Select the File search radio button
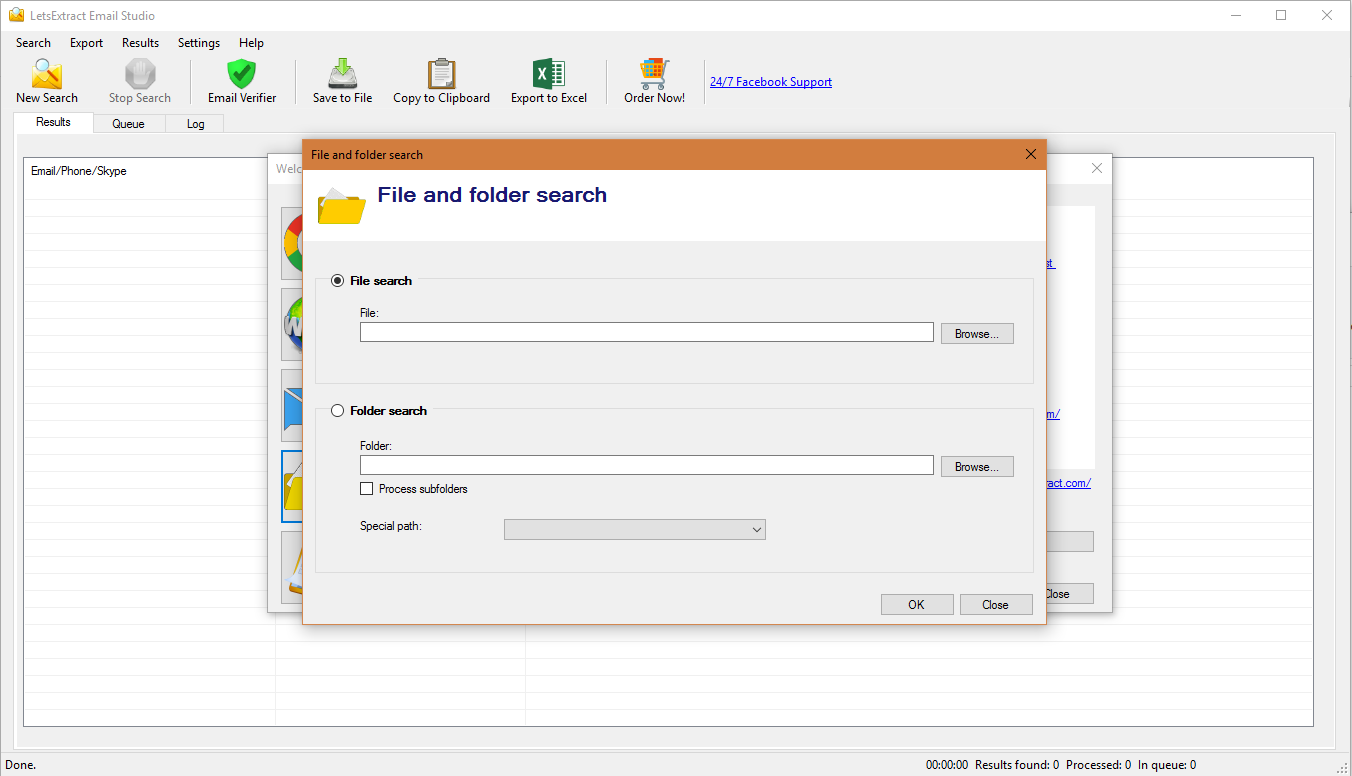The height and width of the screenshot is (776, 1352). (338, 281)
